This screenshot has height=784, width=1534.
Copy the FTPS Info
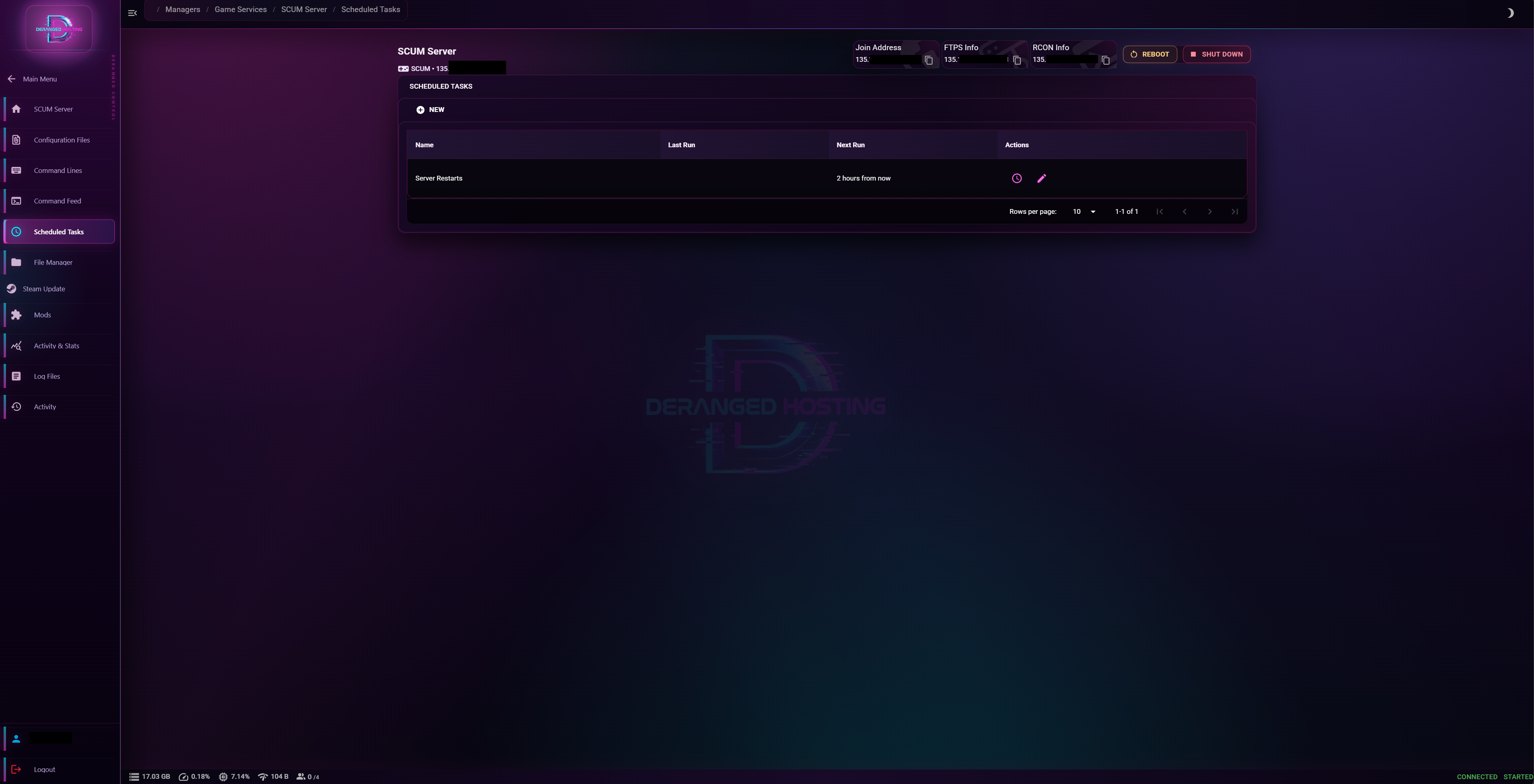(1017, 60)
